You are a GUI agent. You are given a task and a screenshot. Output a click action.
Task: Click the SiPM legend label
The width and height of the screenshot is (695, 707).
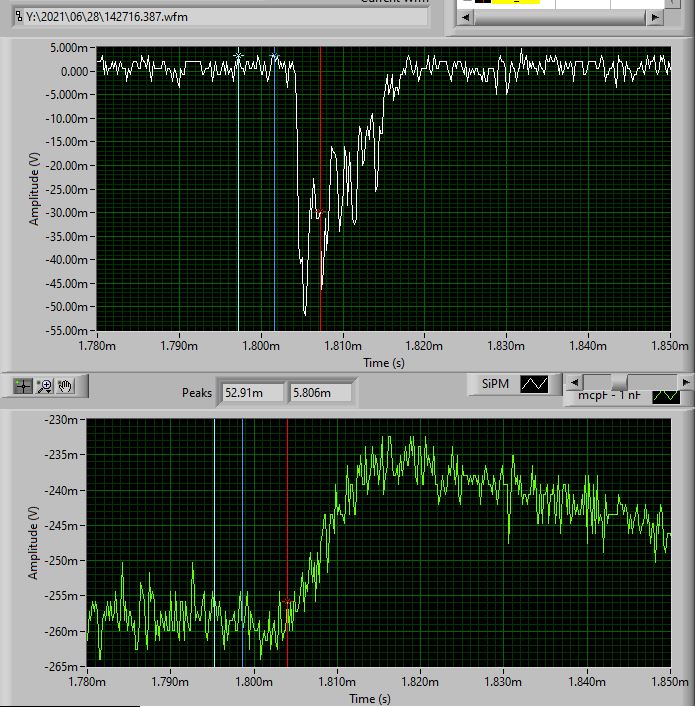[x=495, y=384]
